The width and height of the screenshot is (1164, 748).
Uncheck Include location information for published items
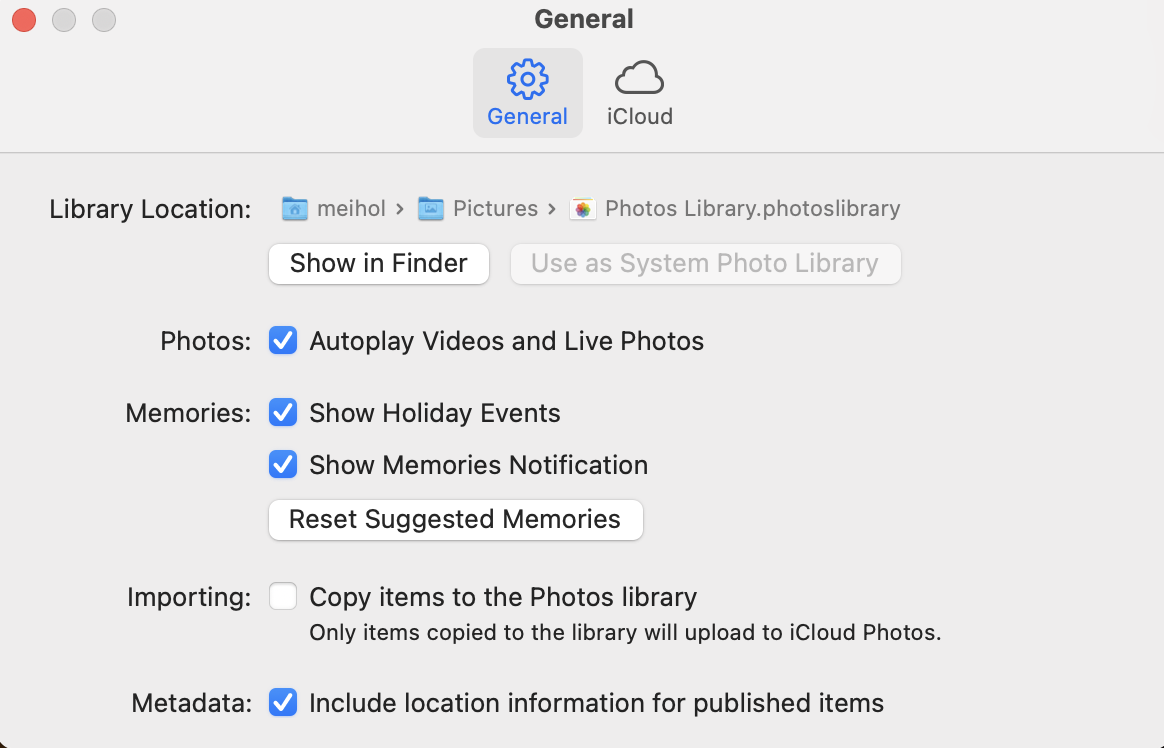click(283, 703)
